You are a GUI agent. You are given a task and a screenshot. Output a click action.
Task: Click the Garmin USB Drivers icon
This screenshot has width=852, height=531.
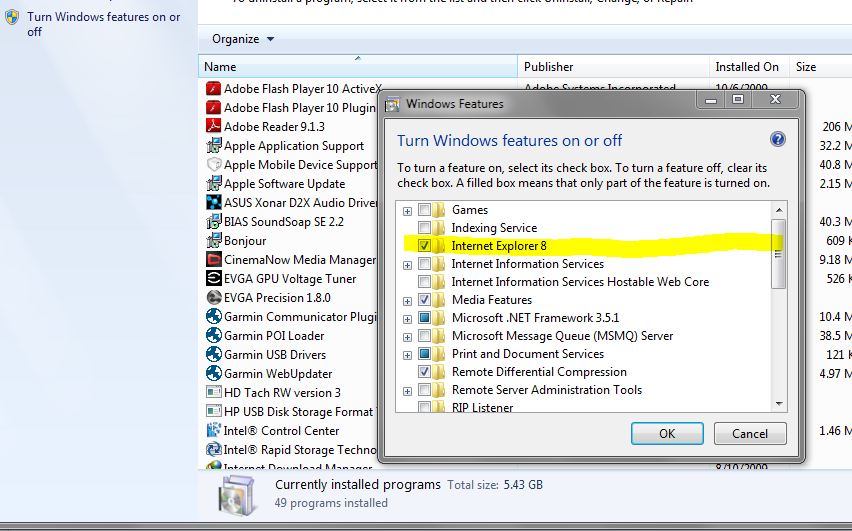[214, 354]
